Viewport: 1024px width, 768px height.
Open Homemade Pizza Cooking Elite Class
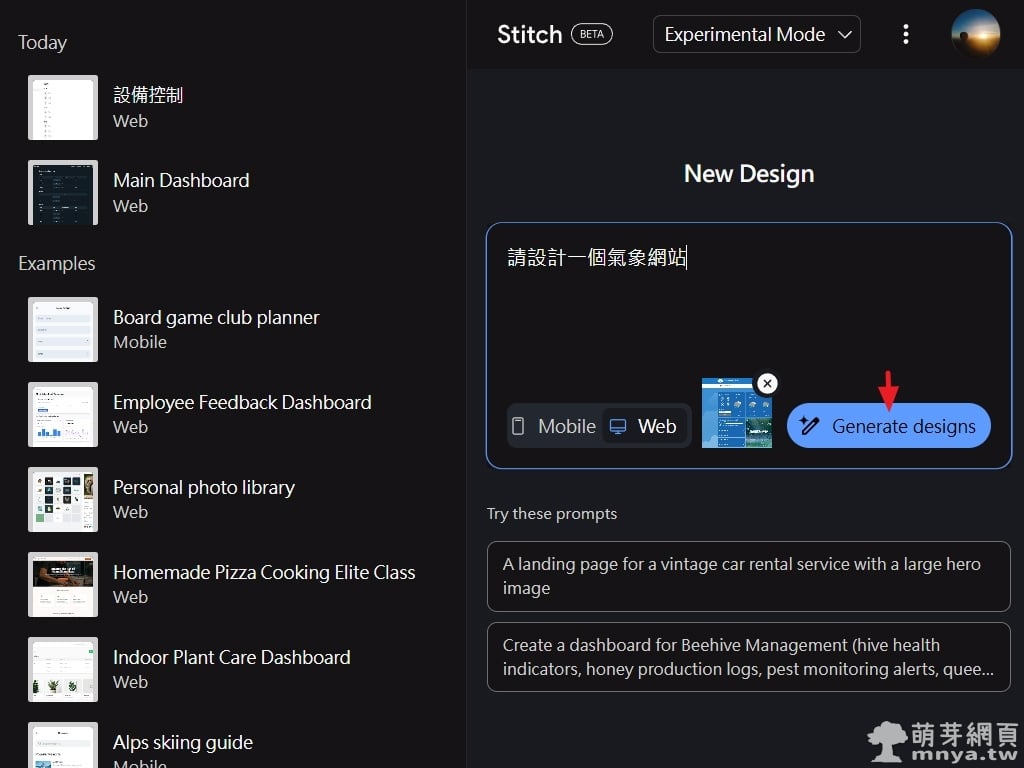coord(264,584)
